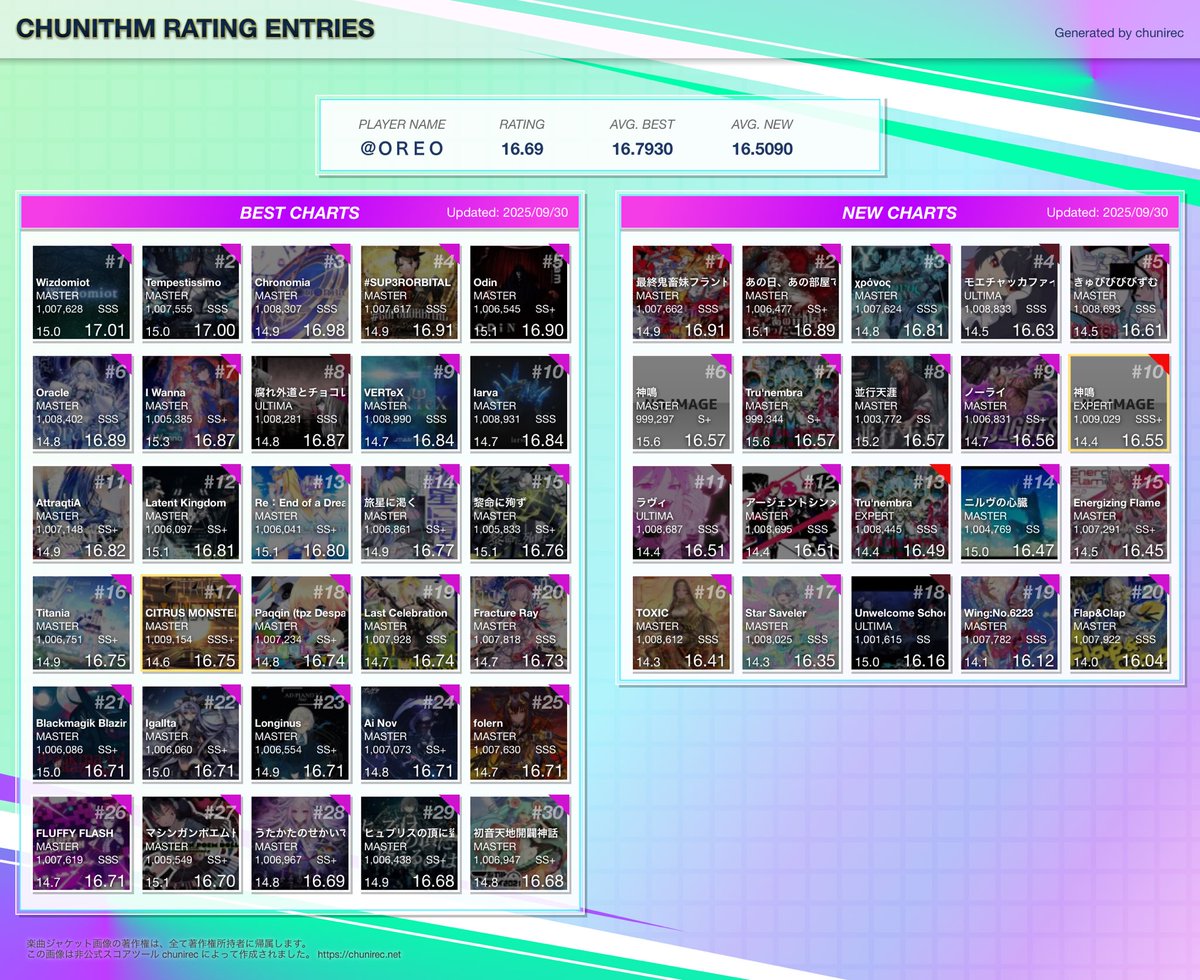Select the Tru'nembra MASTER card

(x=792, y=403)
